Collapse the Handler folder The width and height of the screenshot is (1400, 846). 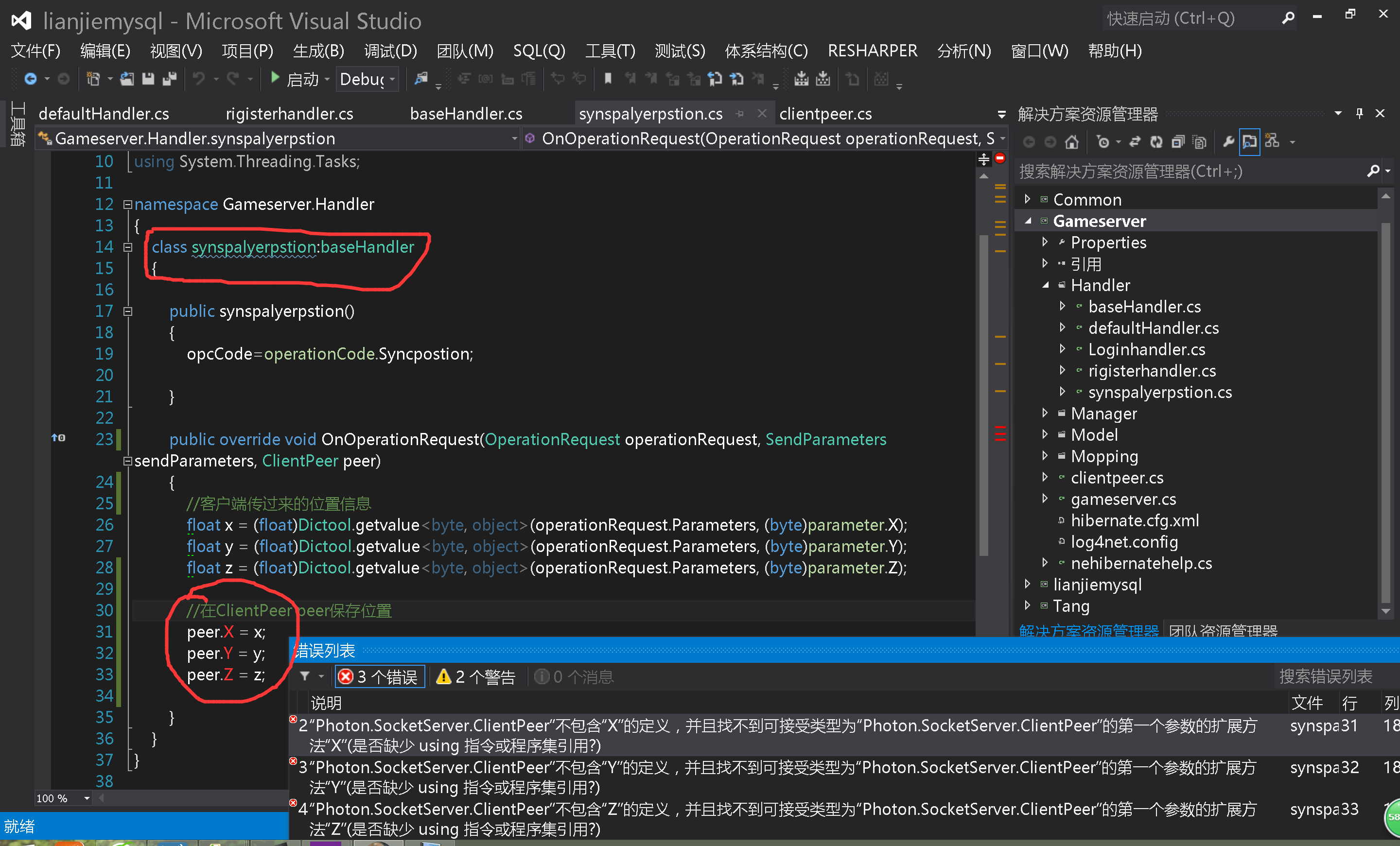click(x=1046, y=285)
